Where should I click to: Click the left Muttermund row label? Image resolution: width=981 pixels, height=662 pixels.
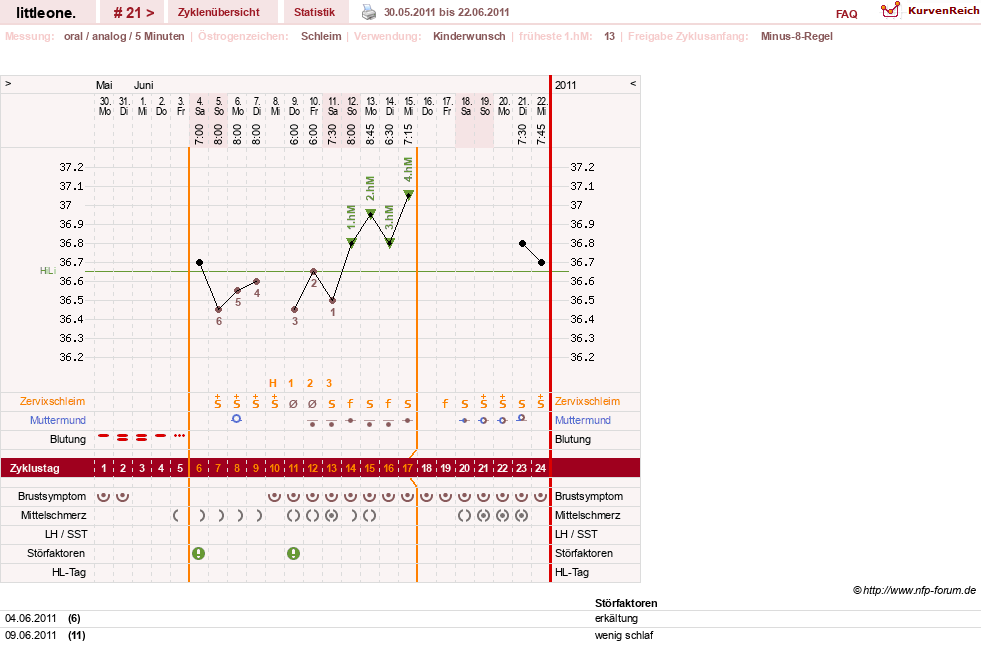(58, 420)
